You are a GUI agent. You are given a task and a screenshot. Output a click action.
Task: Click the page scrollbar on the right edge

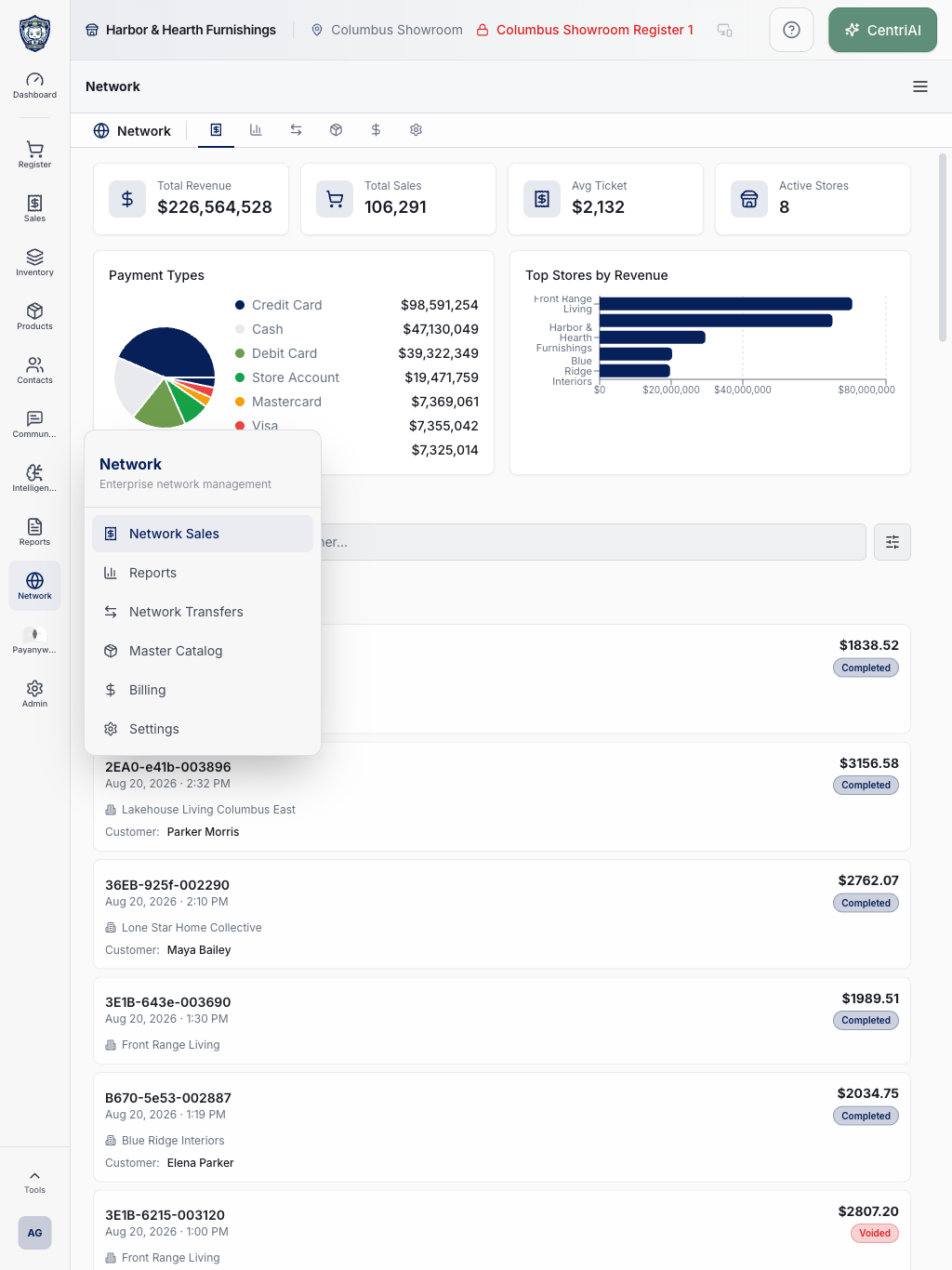943,247
